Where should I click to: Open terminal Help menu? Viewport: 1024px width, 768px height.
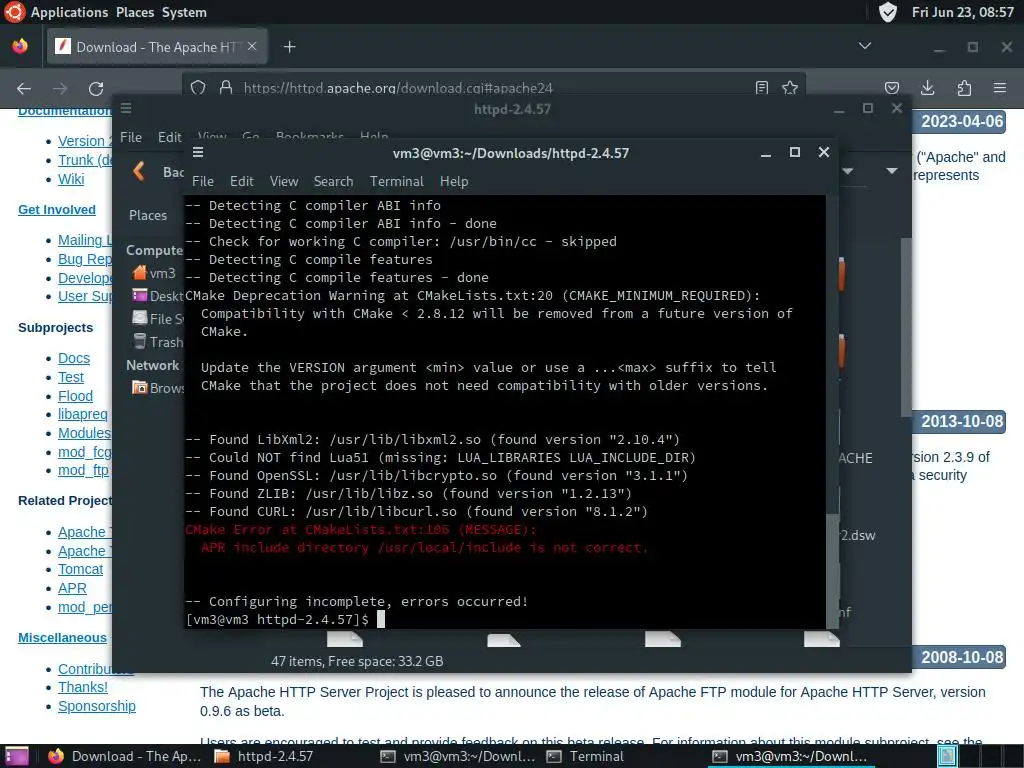click(454, 181)
